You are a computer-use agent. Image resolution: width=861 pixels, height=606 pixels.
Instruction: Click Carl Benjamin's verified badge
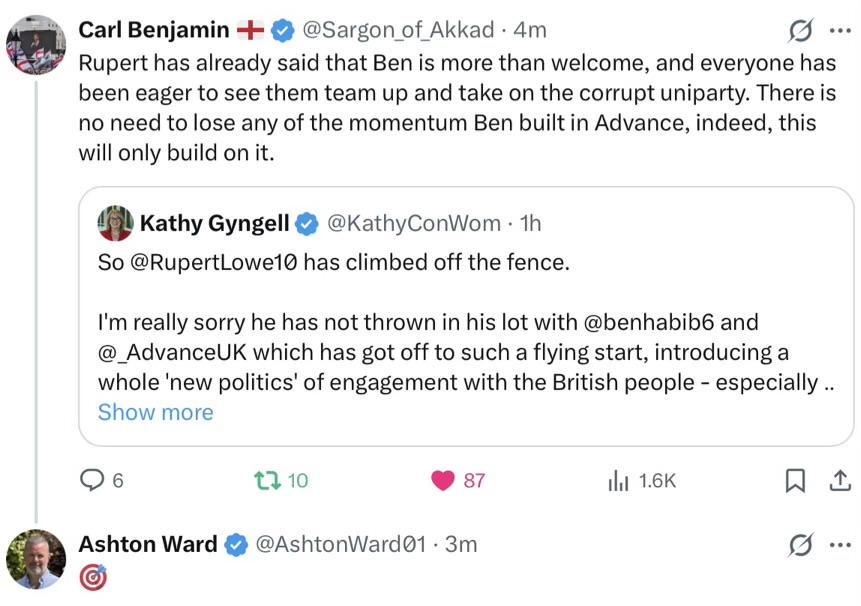coord(282,31)
